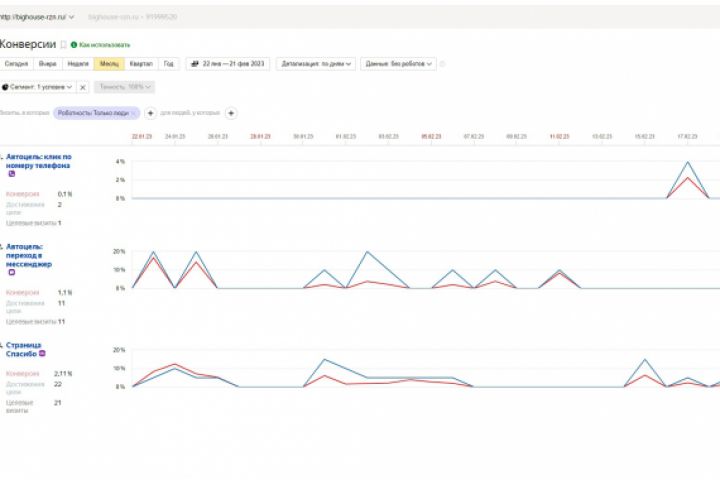Click purple icon under phone click goal
The image size is (720, 480).
click(11, 174)
